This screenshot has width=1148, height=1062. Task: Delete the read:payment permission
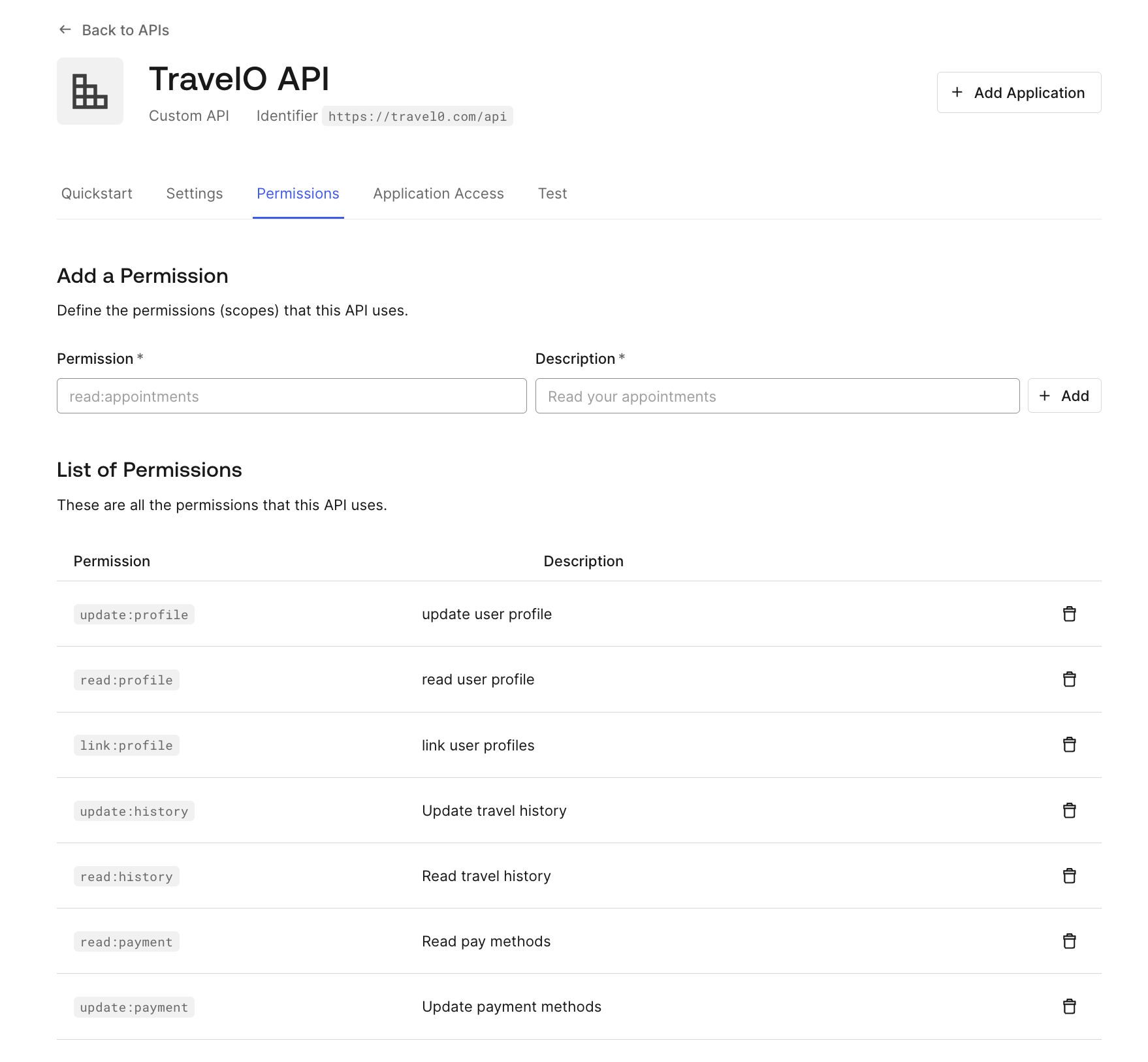pos(1069,941)
